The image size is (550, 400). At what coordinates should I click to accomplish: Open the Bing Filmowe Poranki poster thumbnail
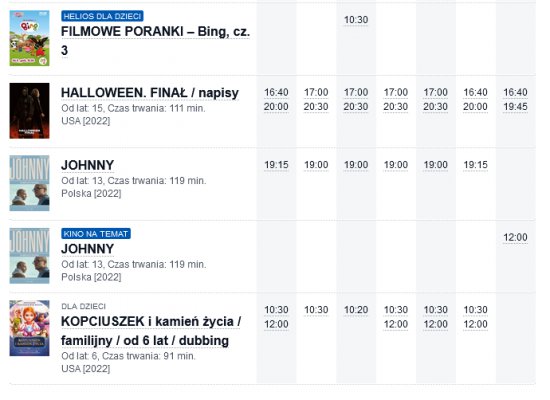click(x=29, y=38)
